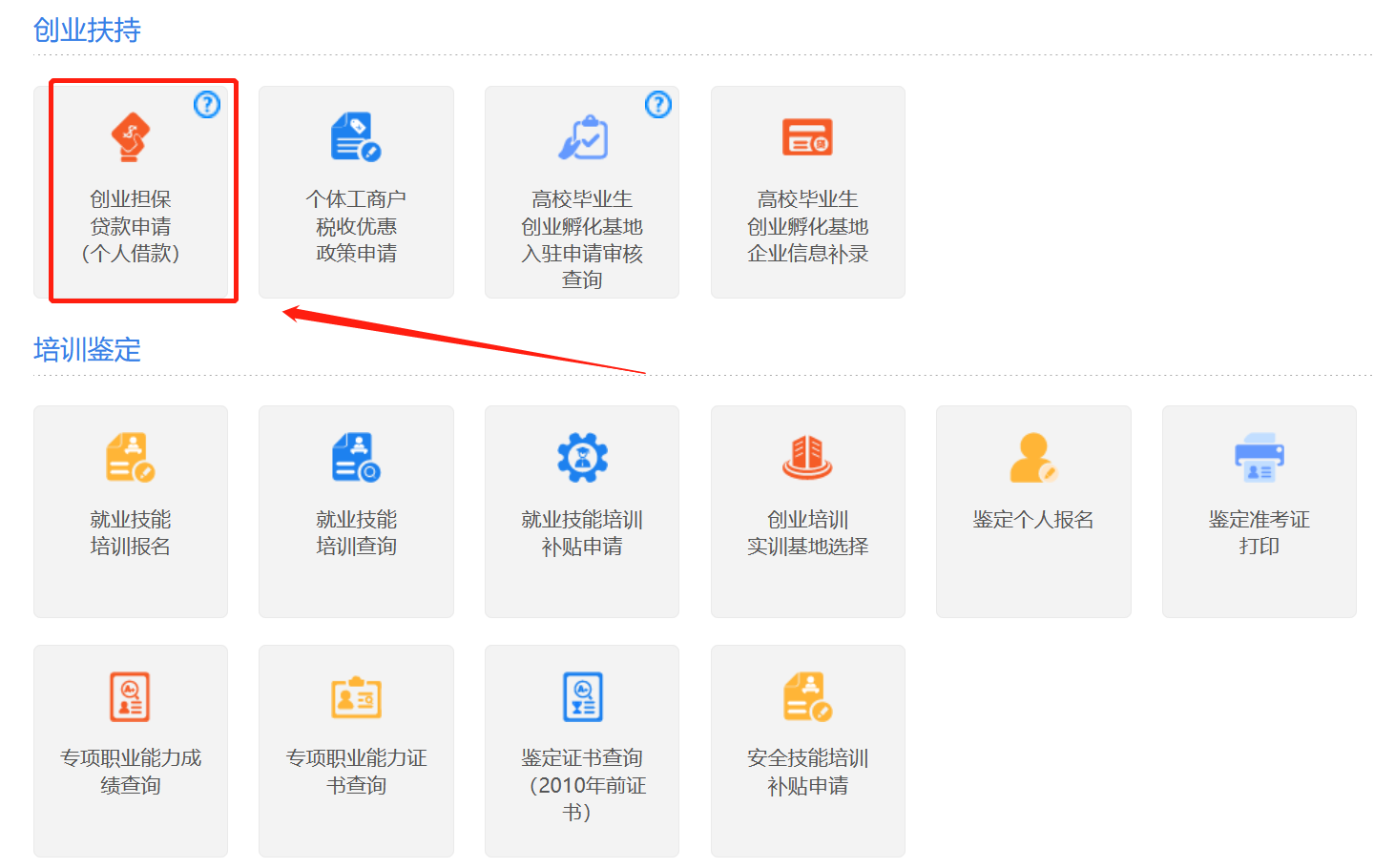The image size is (1374, 868).
Task: Click the 安全技能培训补贴申请 orange document icon
Action: pyautogui.click(x=807, y=696)
